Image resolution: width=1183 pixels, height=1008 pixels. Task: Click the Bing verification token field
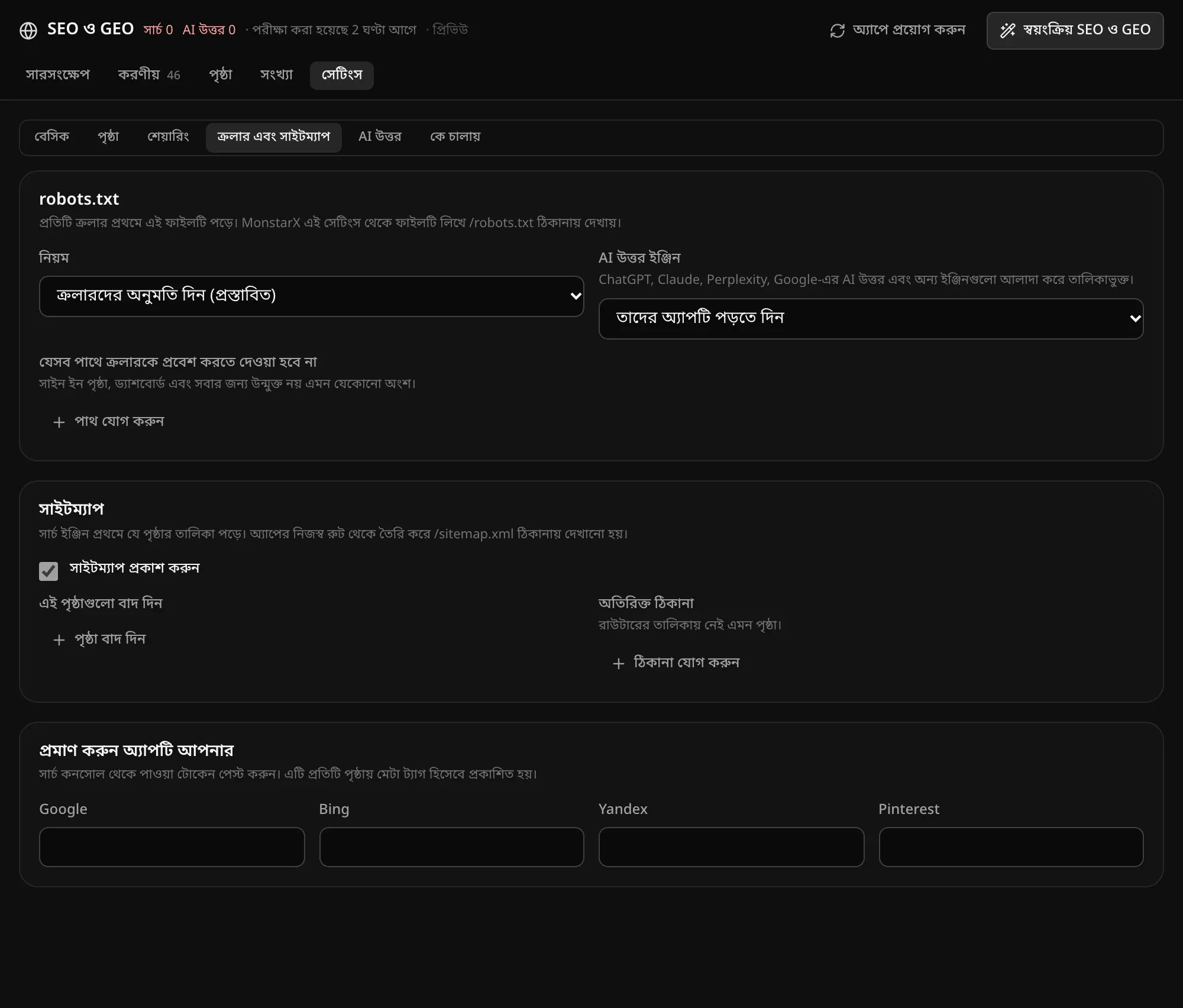coord(451,847)
